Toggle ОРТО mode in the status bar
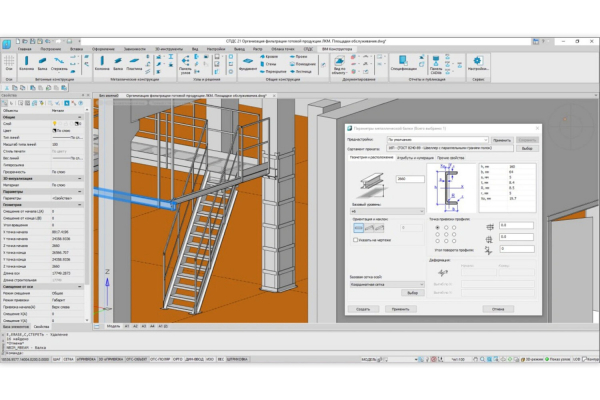 pos(178,359)
